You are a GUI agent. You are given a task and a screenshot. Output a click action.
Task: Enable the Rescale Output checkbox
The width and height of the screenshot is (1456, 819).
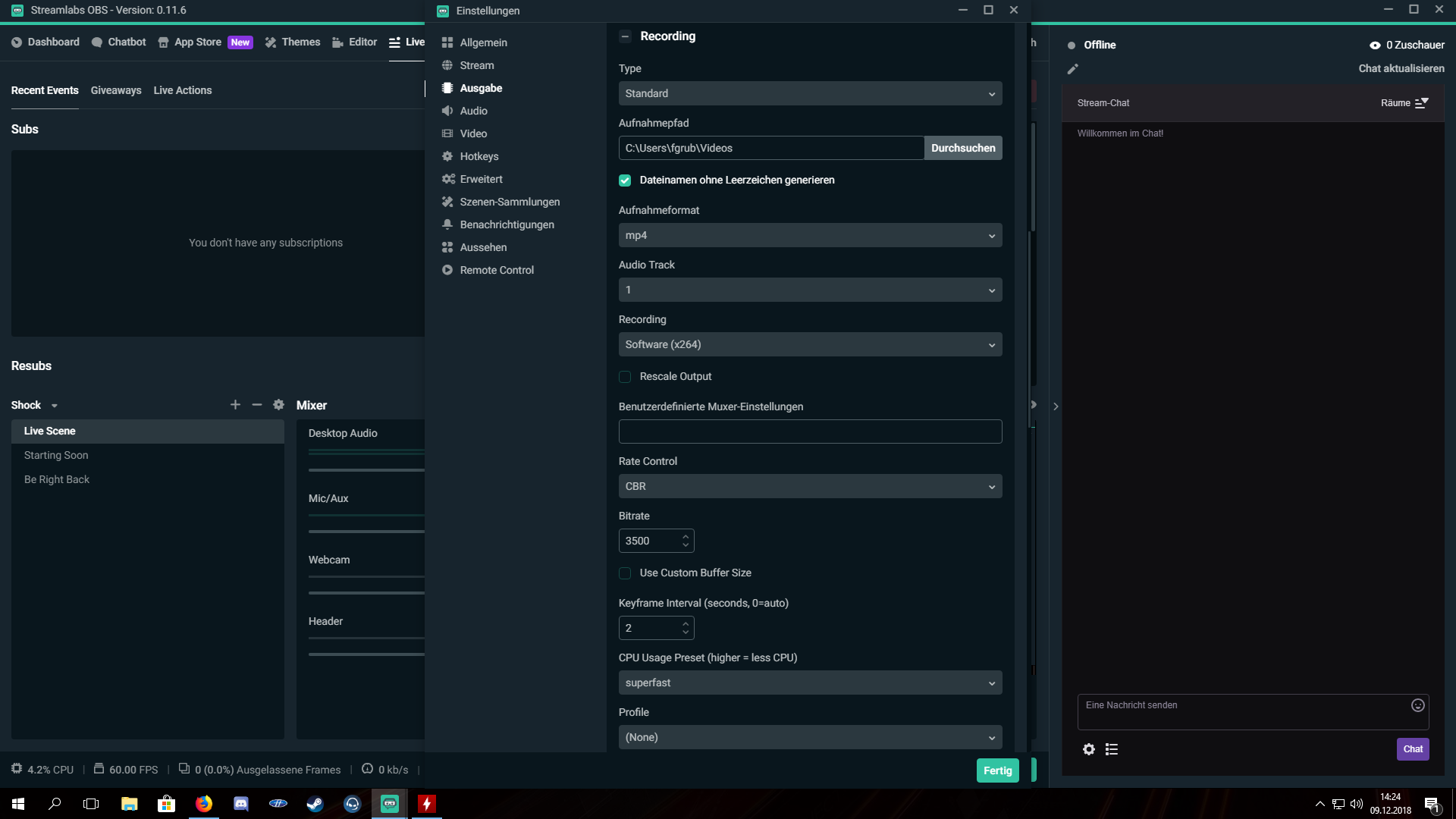625,377
